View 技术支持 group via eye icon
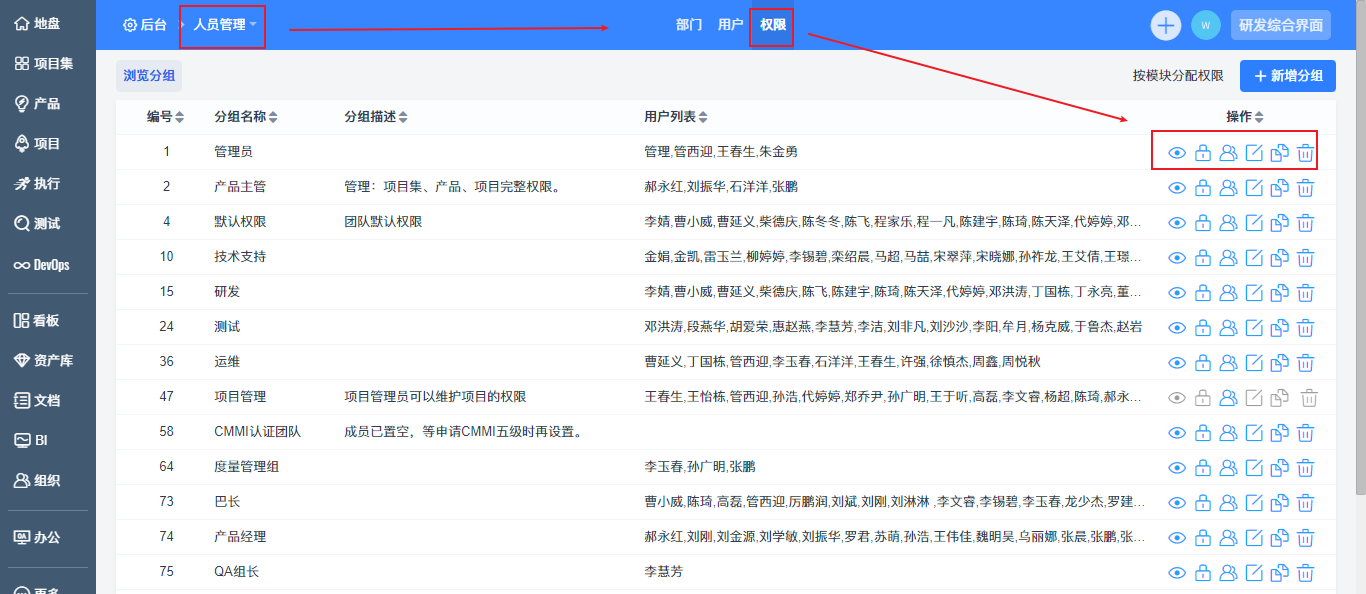Screen dimensions: 1366x594 [x=1177, y=258]
